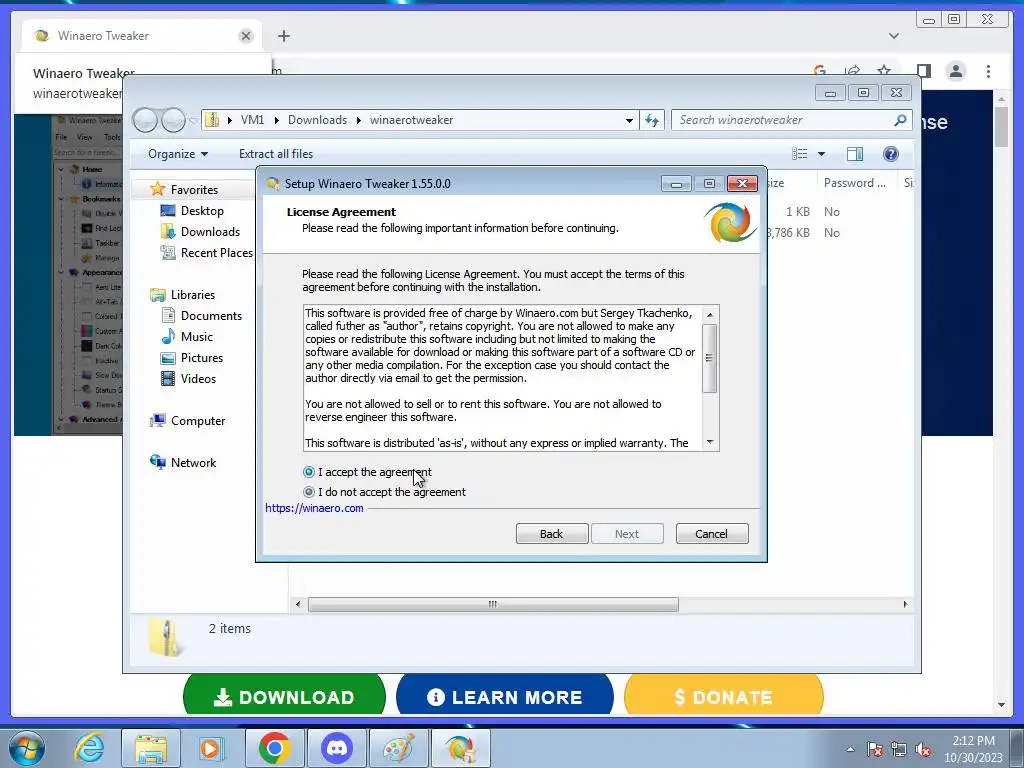Image resolution: width=1024 pixels, height=768 pixels.
Task: Click the search magnifier icon in Explorer
Action: [x=901, y=120]
